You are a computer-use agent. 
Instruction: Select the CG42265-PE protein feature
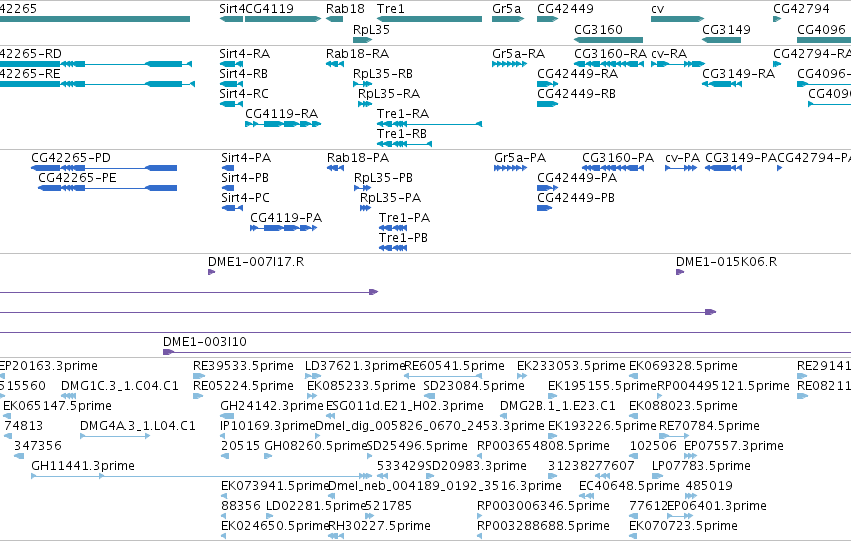107,188
